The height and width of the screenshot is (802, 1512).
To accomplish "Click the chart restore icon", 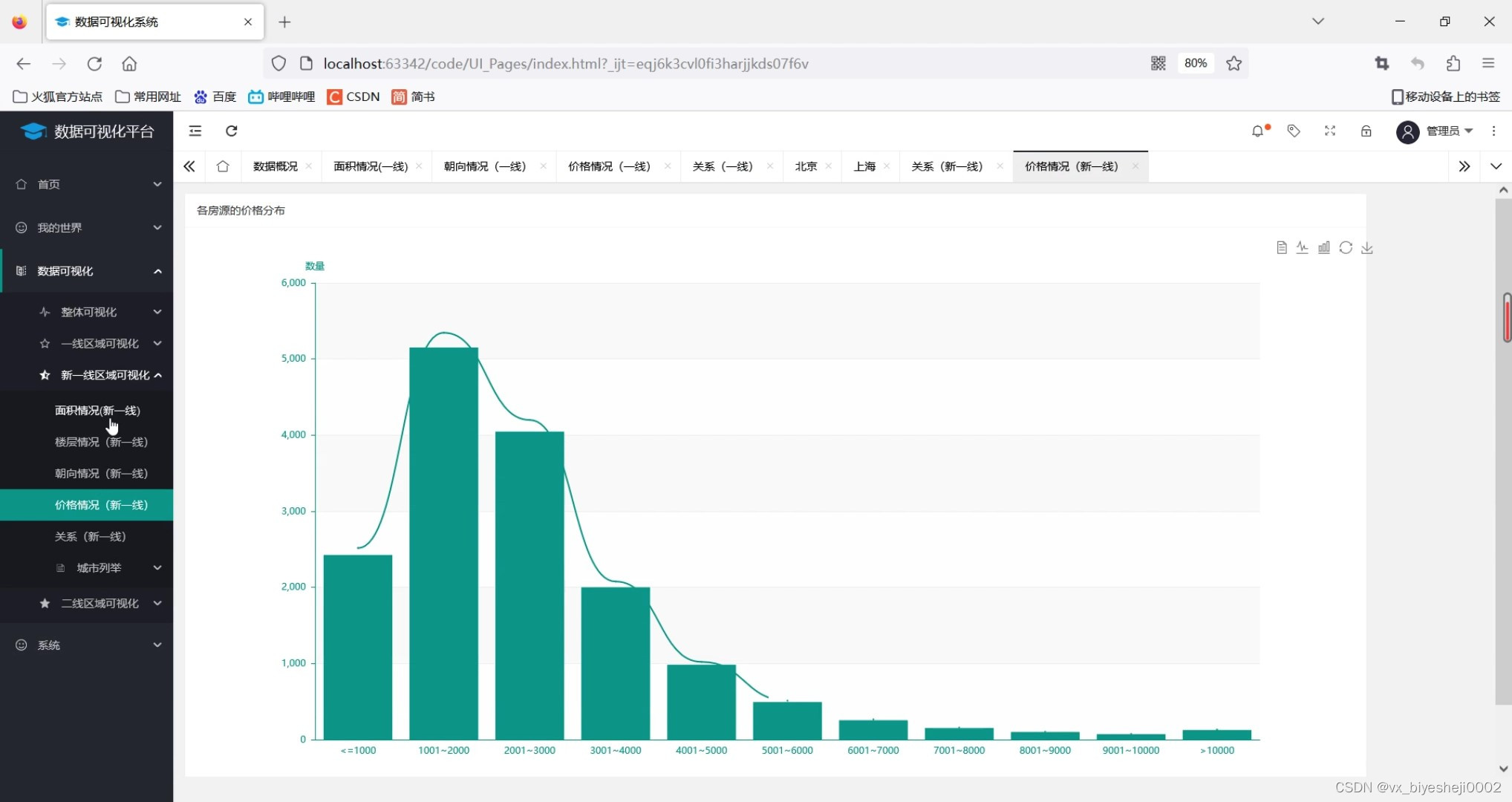I will (1346, 248).
